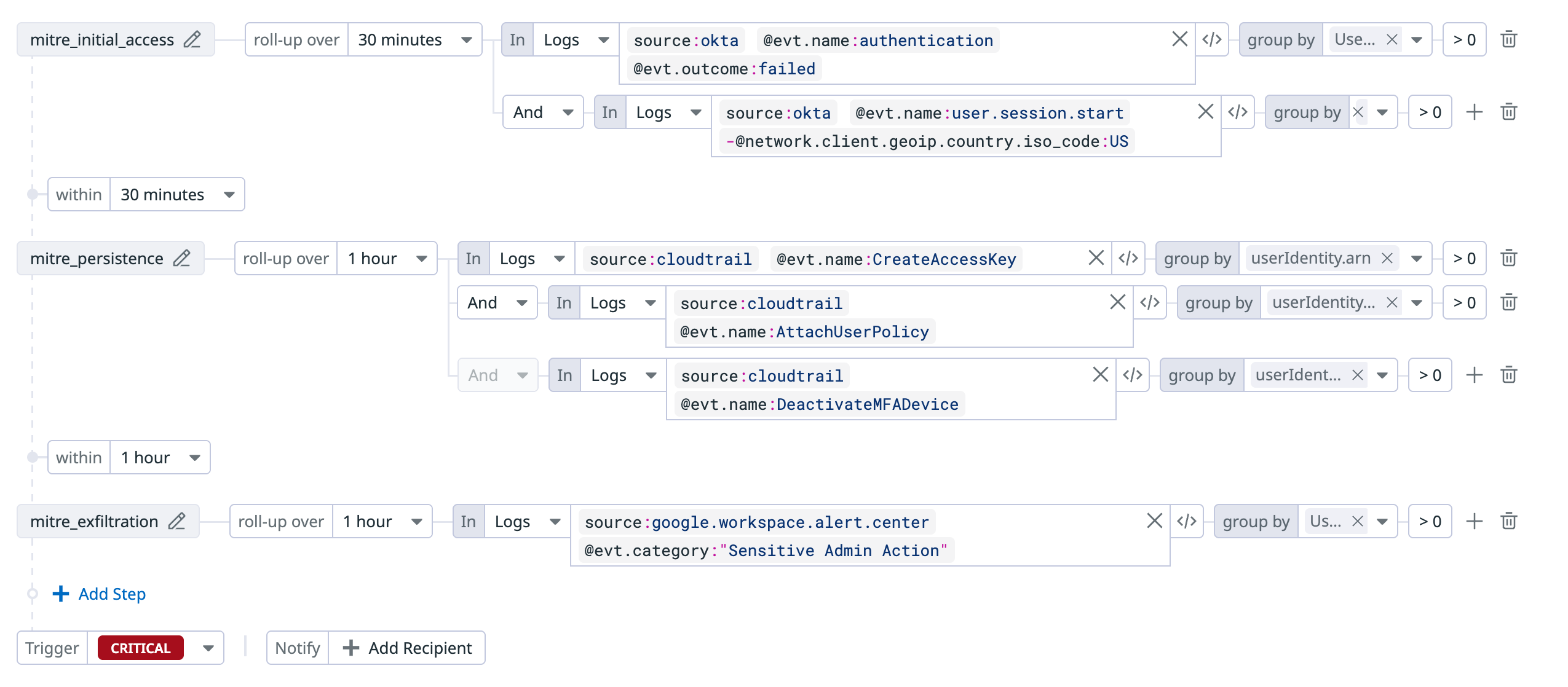Screen dimensions: 1568x687
Task: Click pencil icon next to mitre_initial_access
Action: 192,40
